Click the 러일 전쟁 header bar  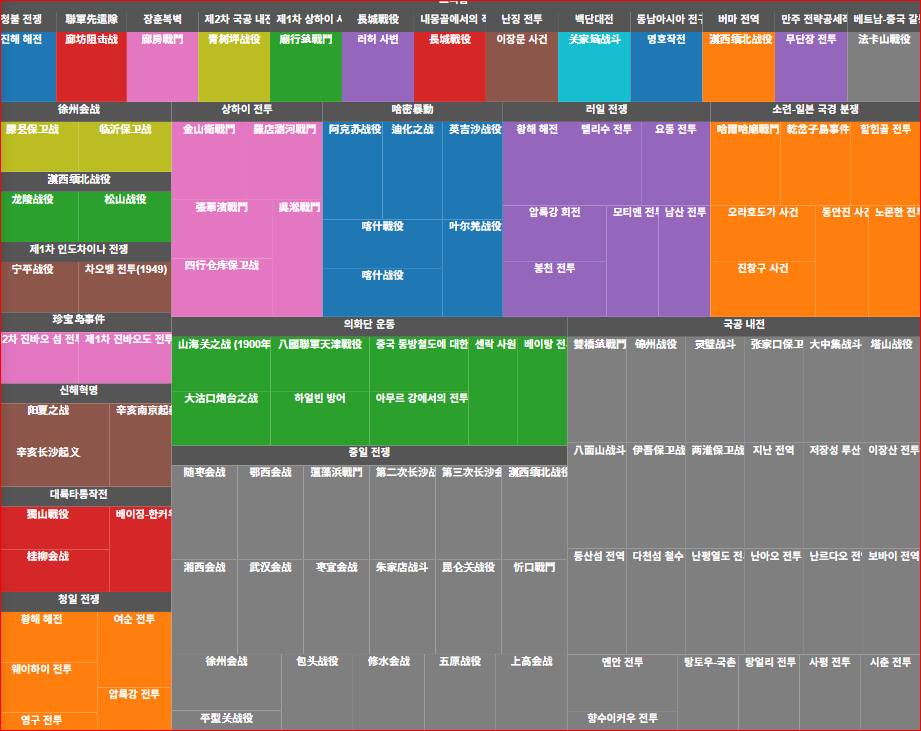click(606, 109)
